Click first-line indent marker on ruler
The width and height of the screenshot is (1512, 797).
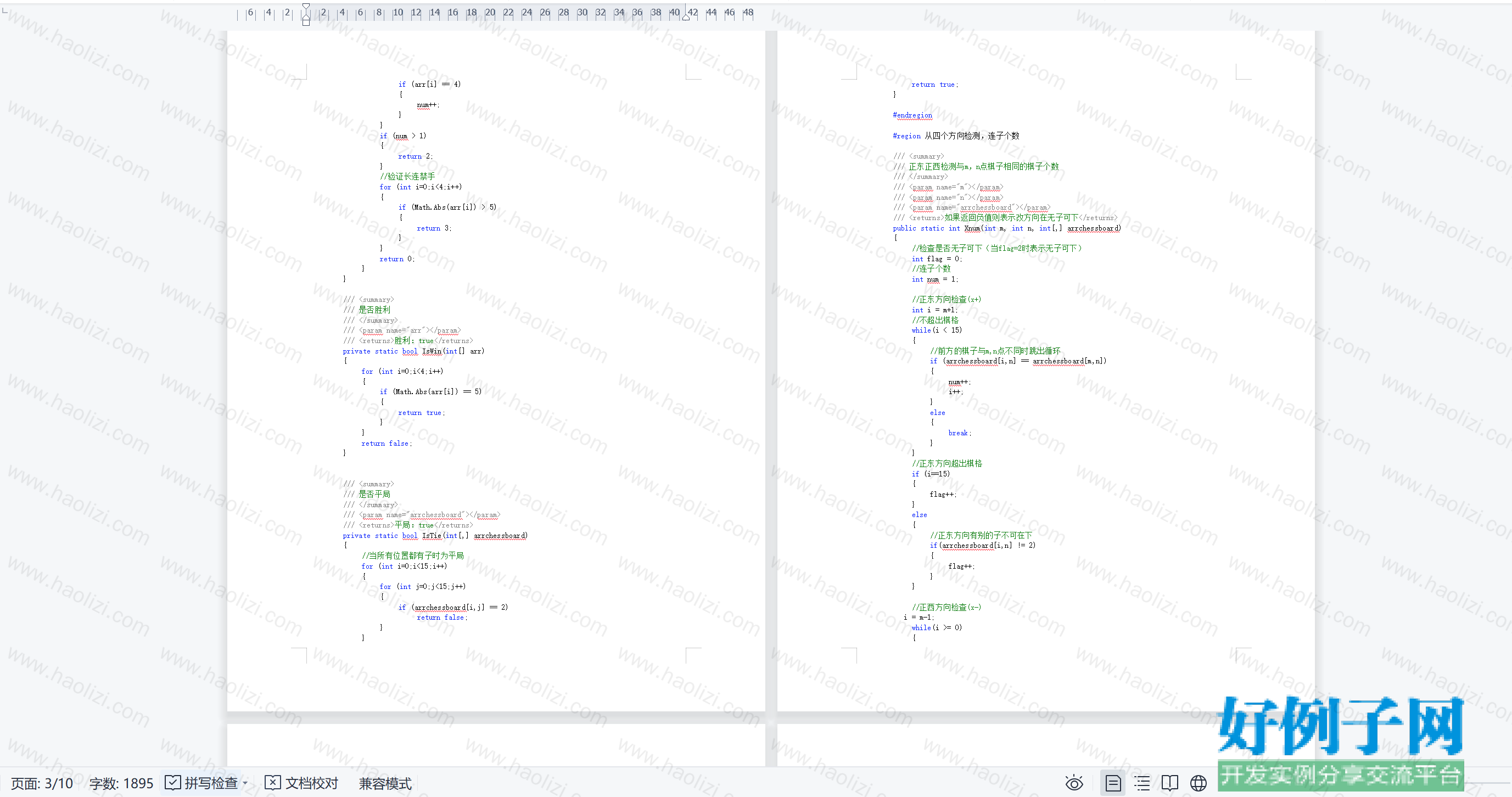(306, 7)
